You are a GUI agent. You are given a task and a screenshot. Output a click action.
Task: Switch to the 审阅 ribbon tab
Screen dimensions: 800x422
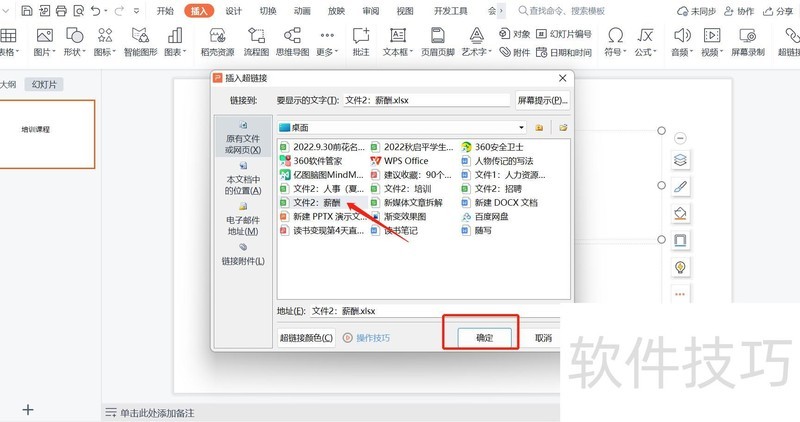370,11
